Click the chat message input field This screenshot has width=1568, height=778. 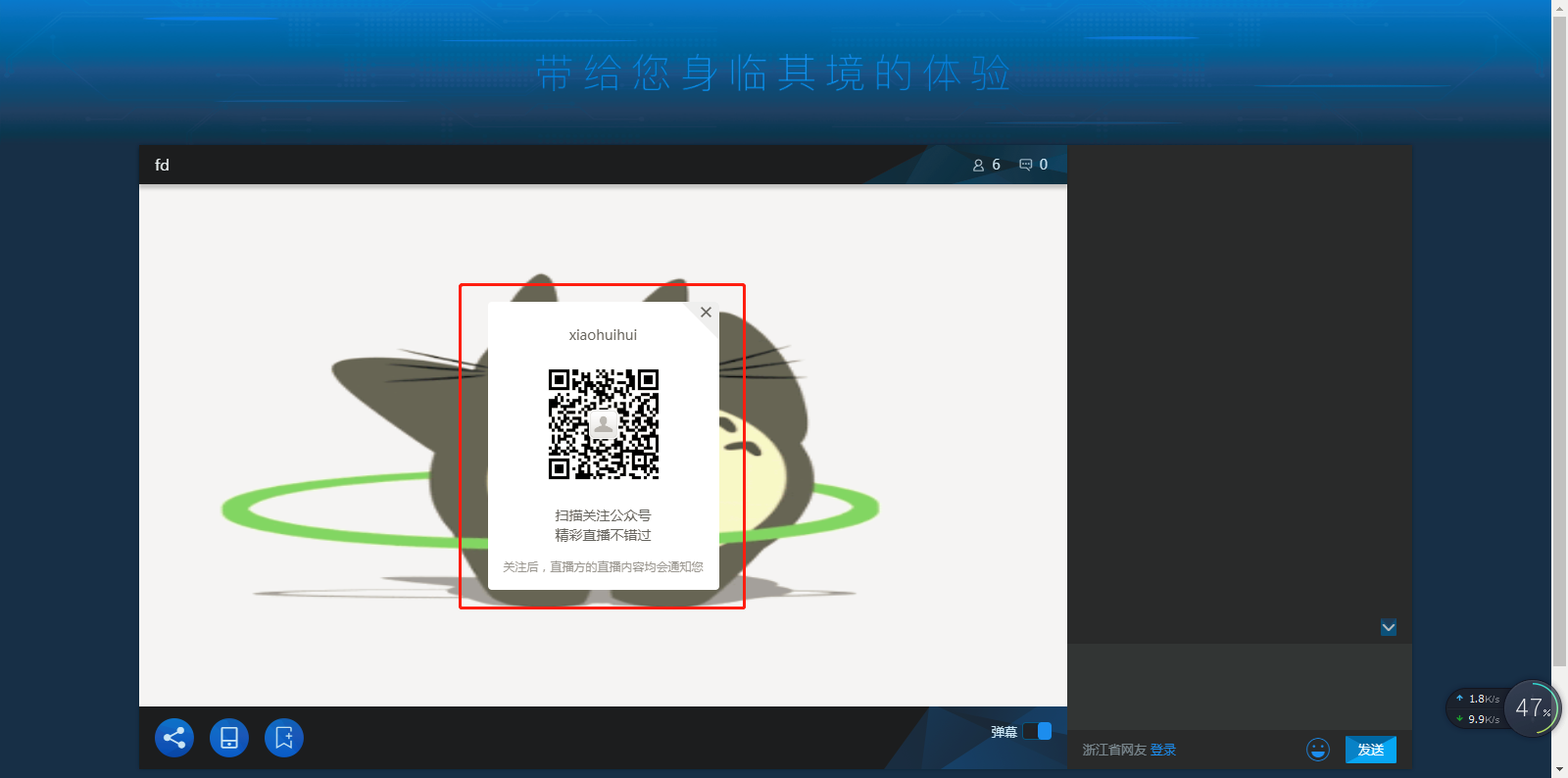pyautogui.click(x=1240, y=687)
